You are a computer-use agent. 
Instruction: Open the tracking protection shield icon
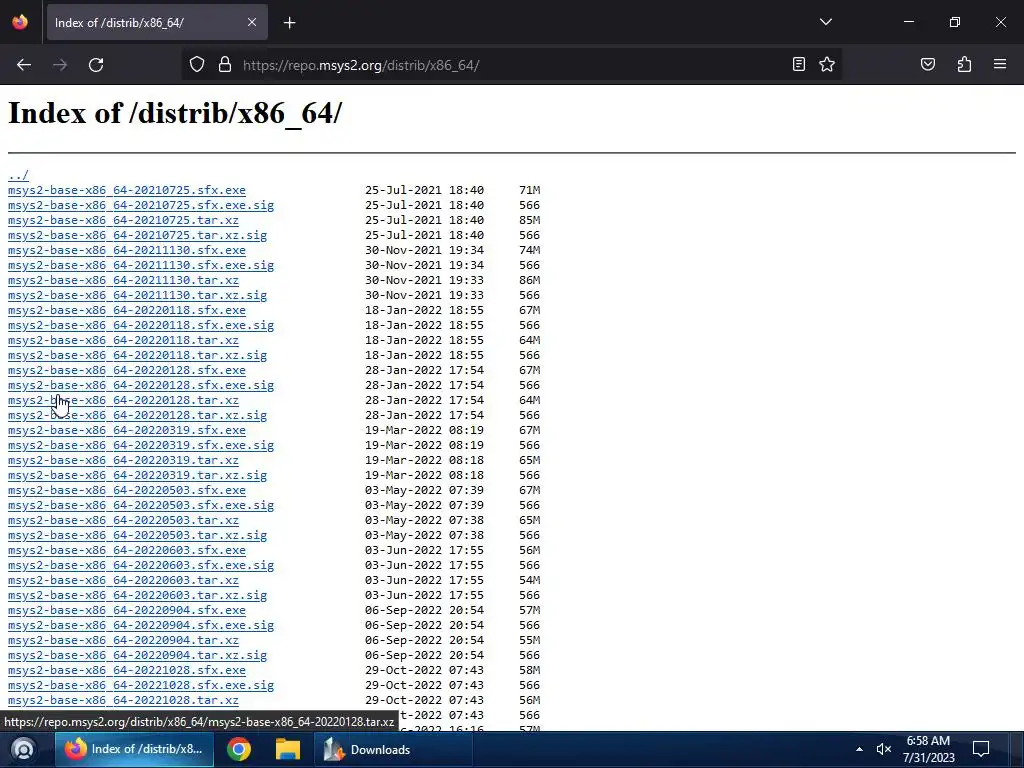click(197, 65)
